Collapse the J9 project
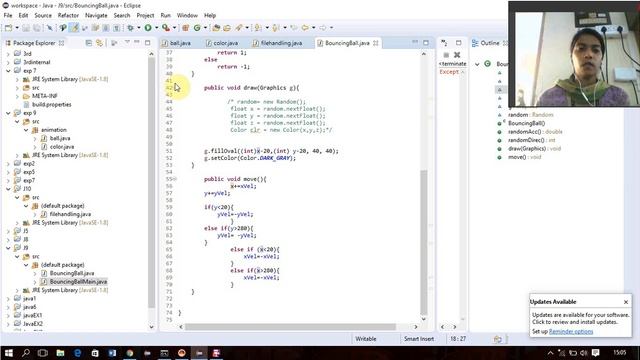 [x=8, y=248]
